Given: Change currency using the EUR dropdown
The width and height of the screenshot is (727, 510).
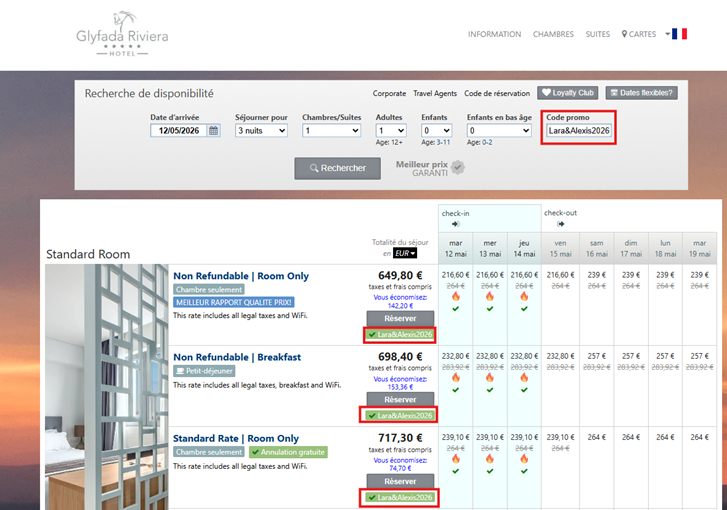Looking at the screenshot, I should [x=404, y=254].
